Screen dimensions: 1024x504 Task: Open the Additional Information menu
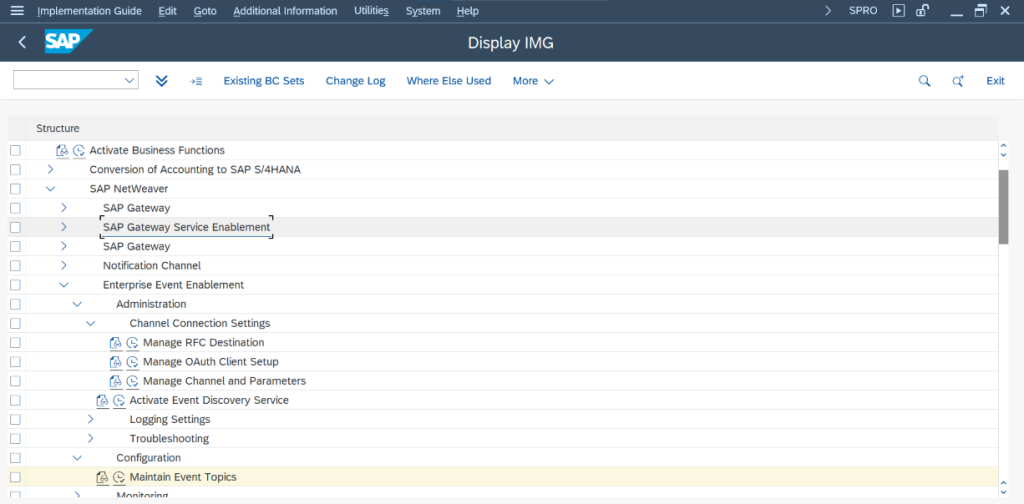(x=285, y=10)
